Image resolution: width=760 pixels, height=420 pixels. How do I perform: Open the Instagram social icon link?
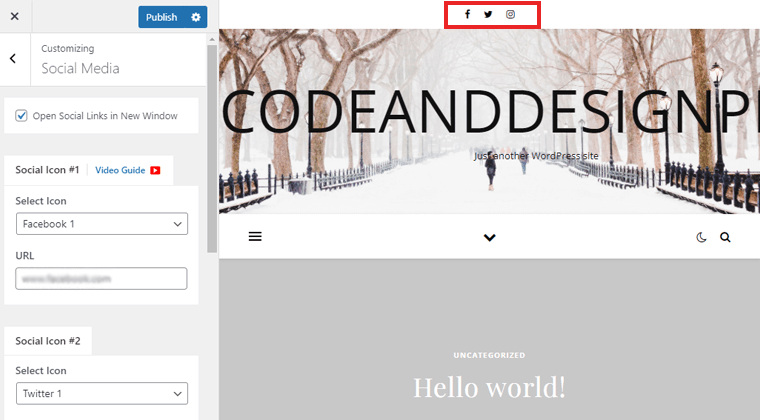click(510, 15)
